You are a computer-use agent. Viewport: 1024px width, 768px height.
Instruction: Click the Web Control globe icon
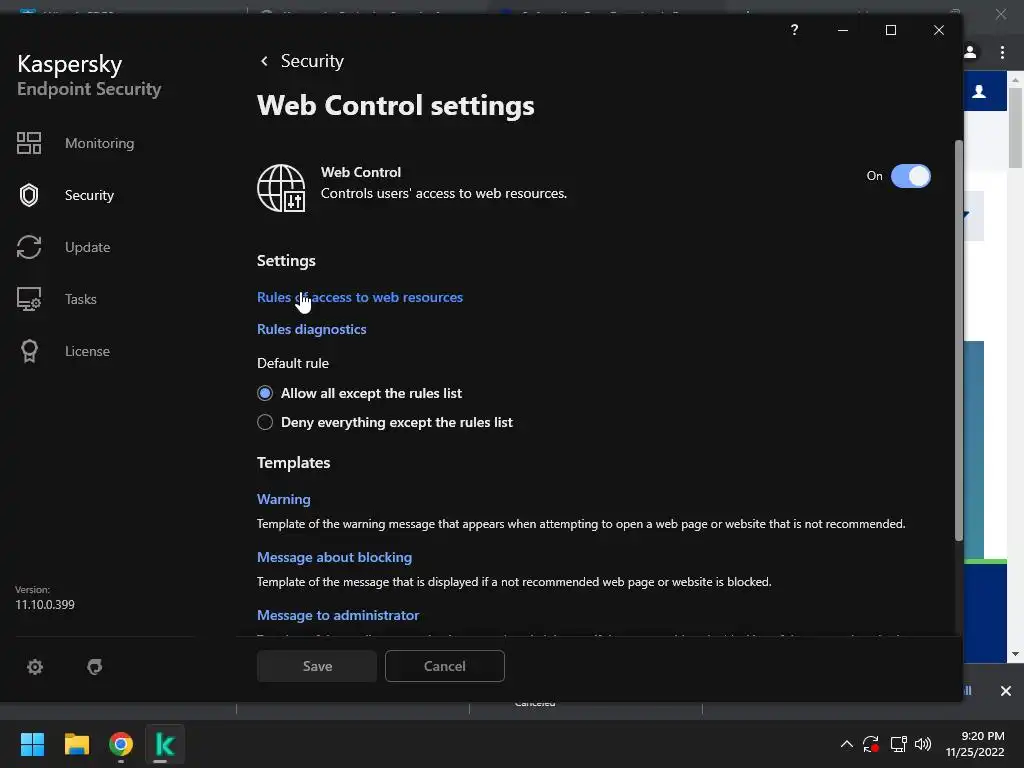point(281,188)
